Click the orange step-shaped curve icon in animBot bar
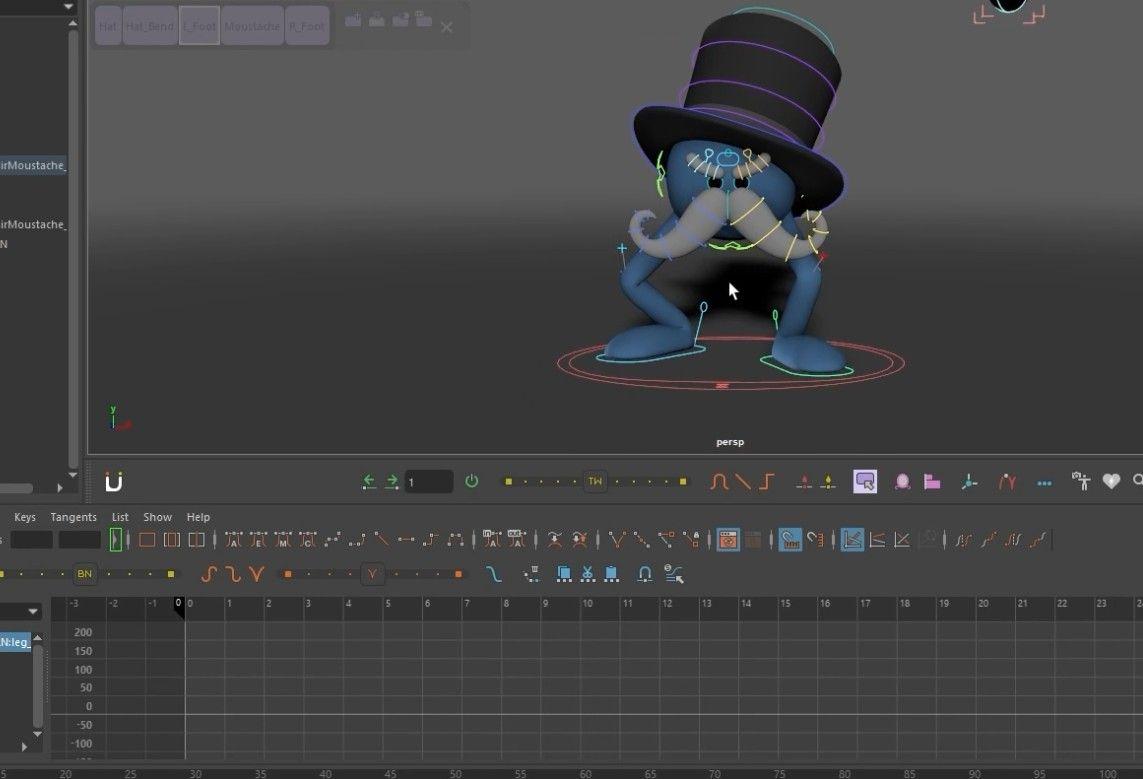Image resolution: width=1143 pixels, height=779 pixels. [x=766, y=482]
